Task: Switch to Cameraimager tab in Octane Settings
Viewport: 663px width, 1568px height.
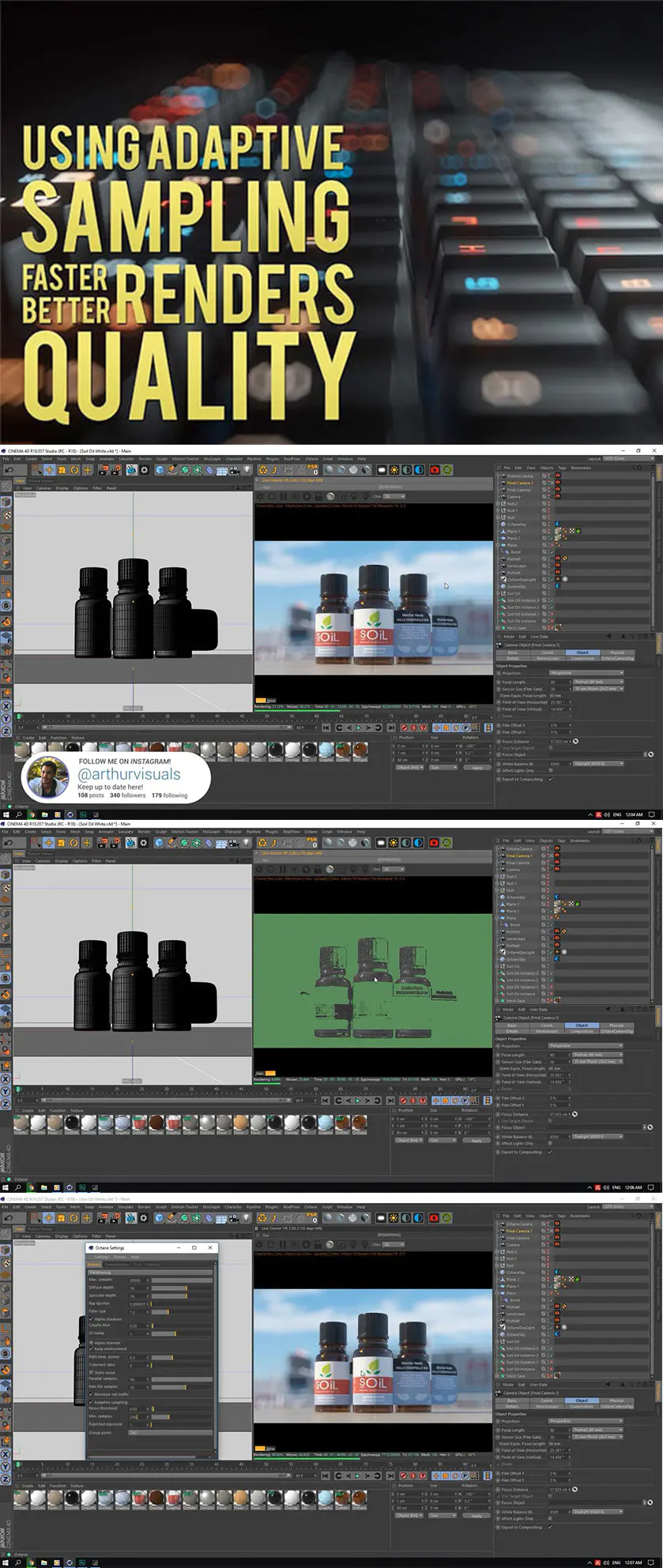Action: click(x=117, y=1265)
